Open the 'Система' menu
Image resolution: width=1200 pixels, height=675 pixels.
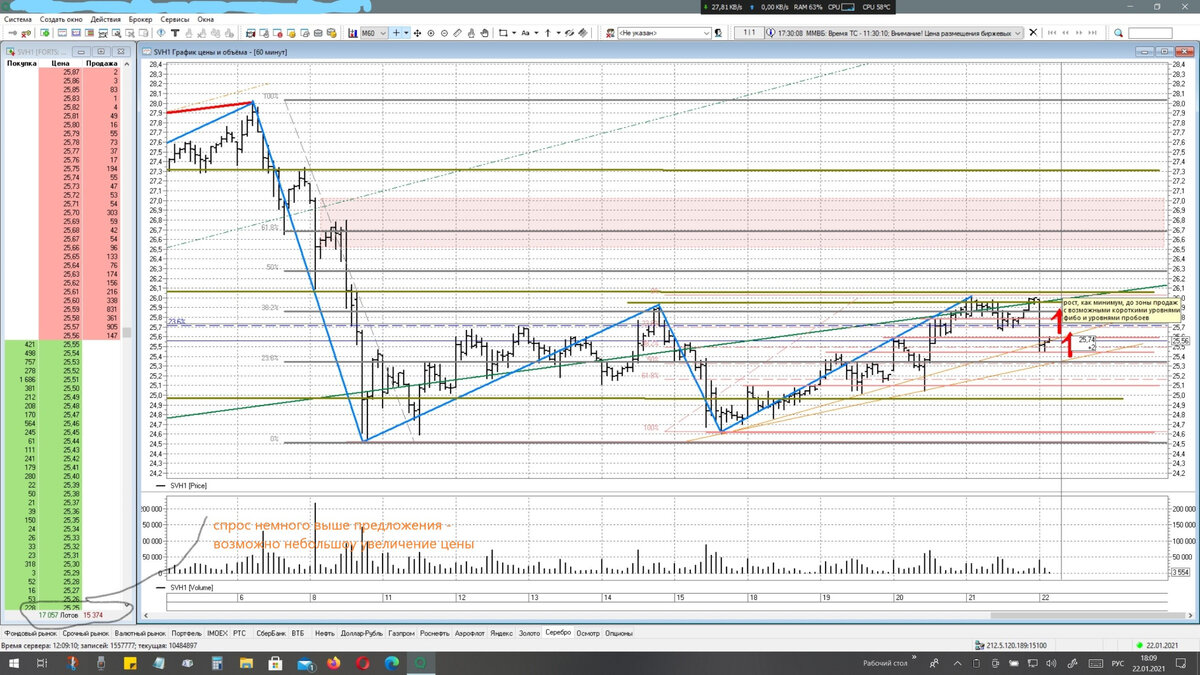20,19
